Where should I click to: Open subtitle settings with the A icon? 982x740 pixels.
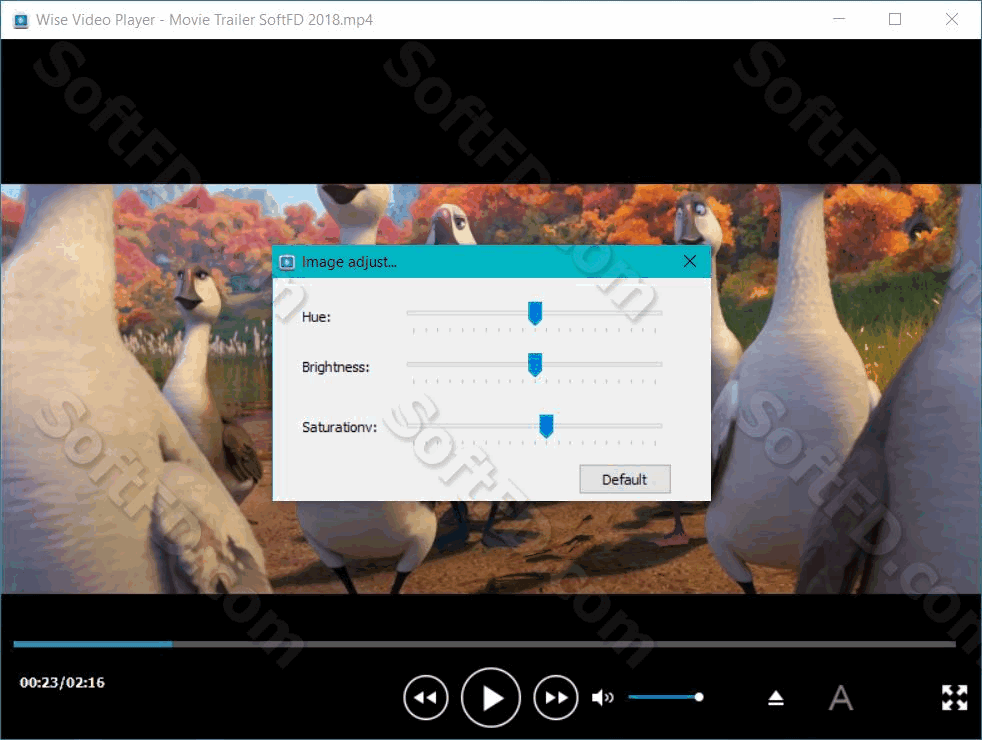840,697
